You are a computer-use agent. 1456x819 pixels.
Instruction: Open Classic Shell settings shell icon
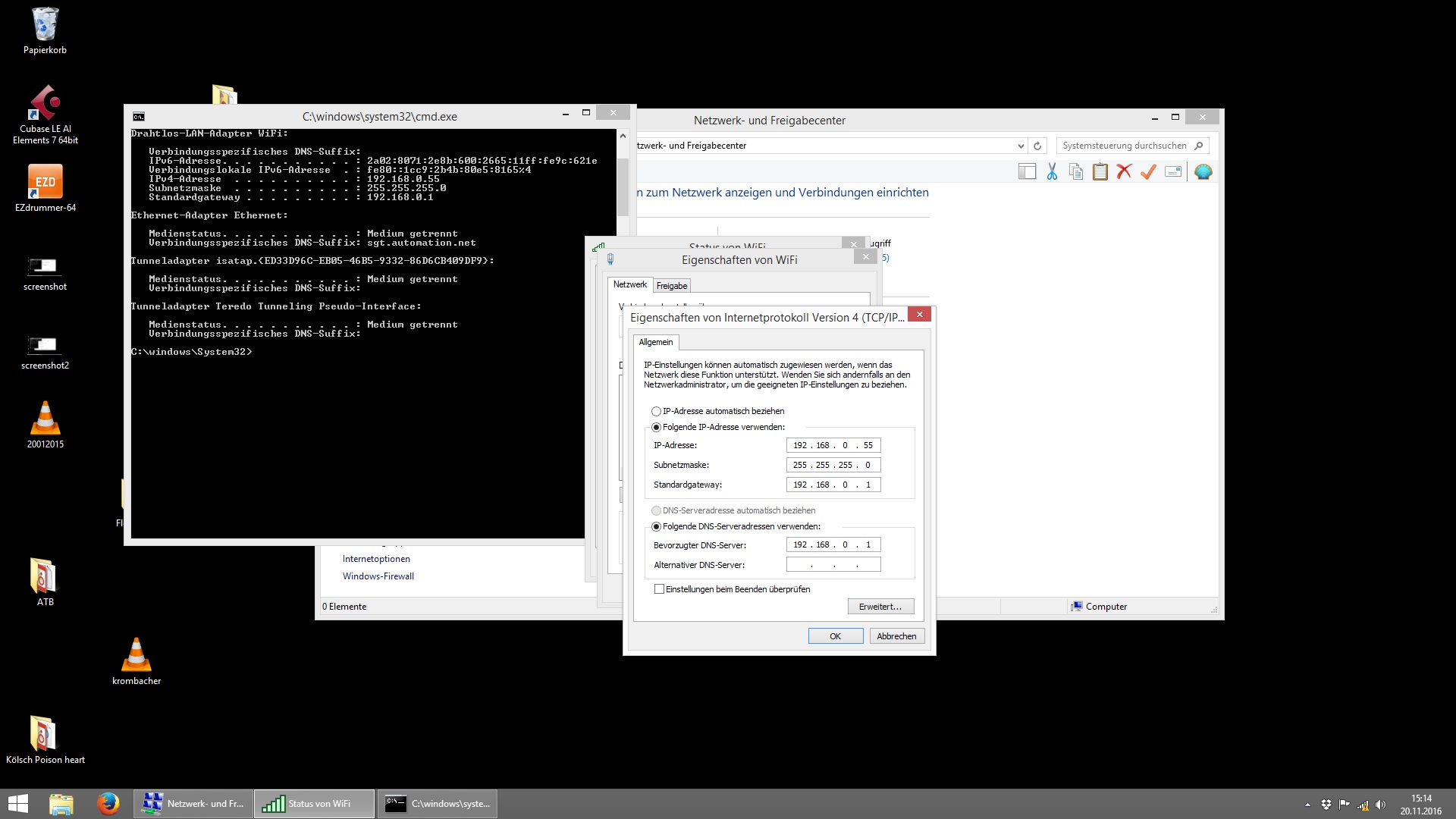click(1203, 172)
